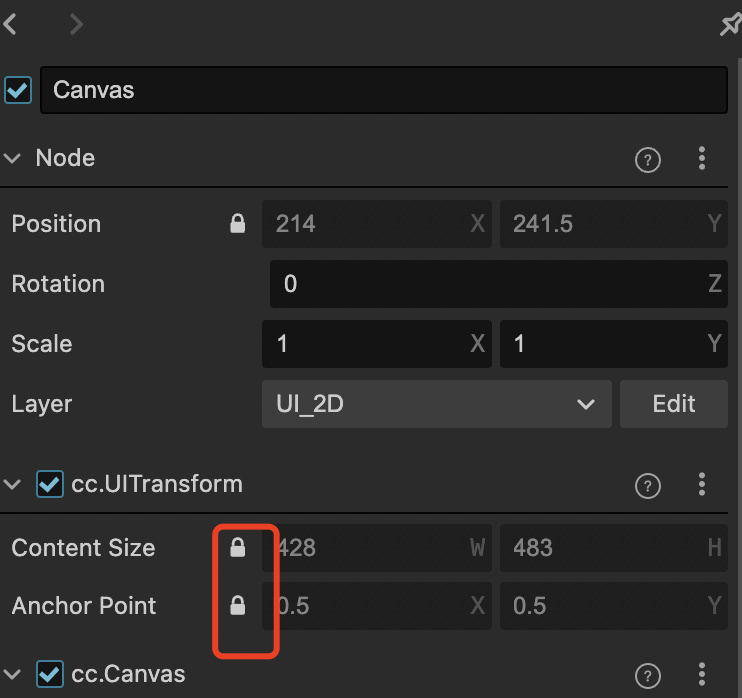Image resolution: width=742 pixels, height=698 pixels.
Task: Click the Content Size lock icon
Action: coord(238,548)
